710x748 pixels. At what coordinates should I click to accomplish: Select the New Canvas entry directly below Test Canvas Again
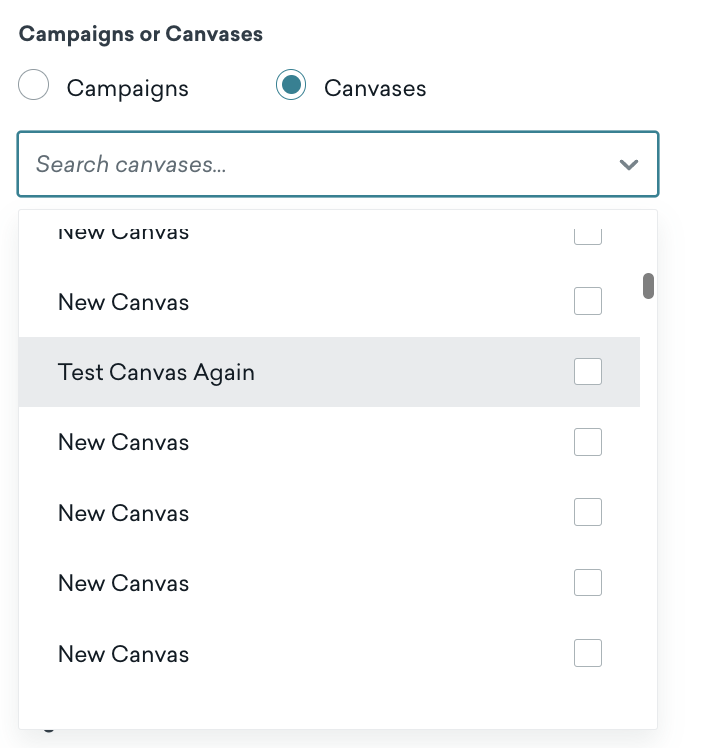329,442
